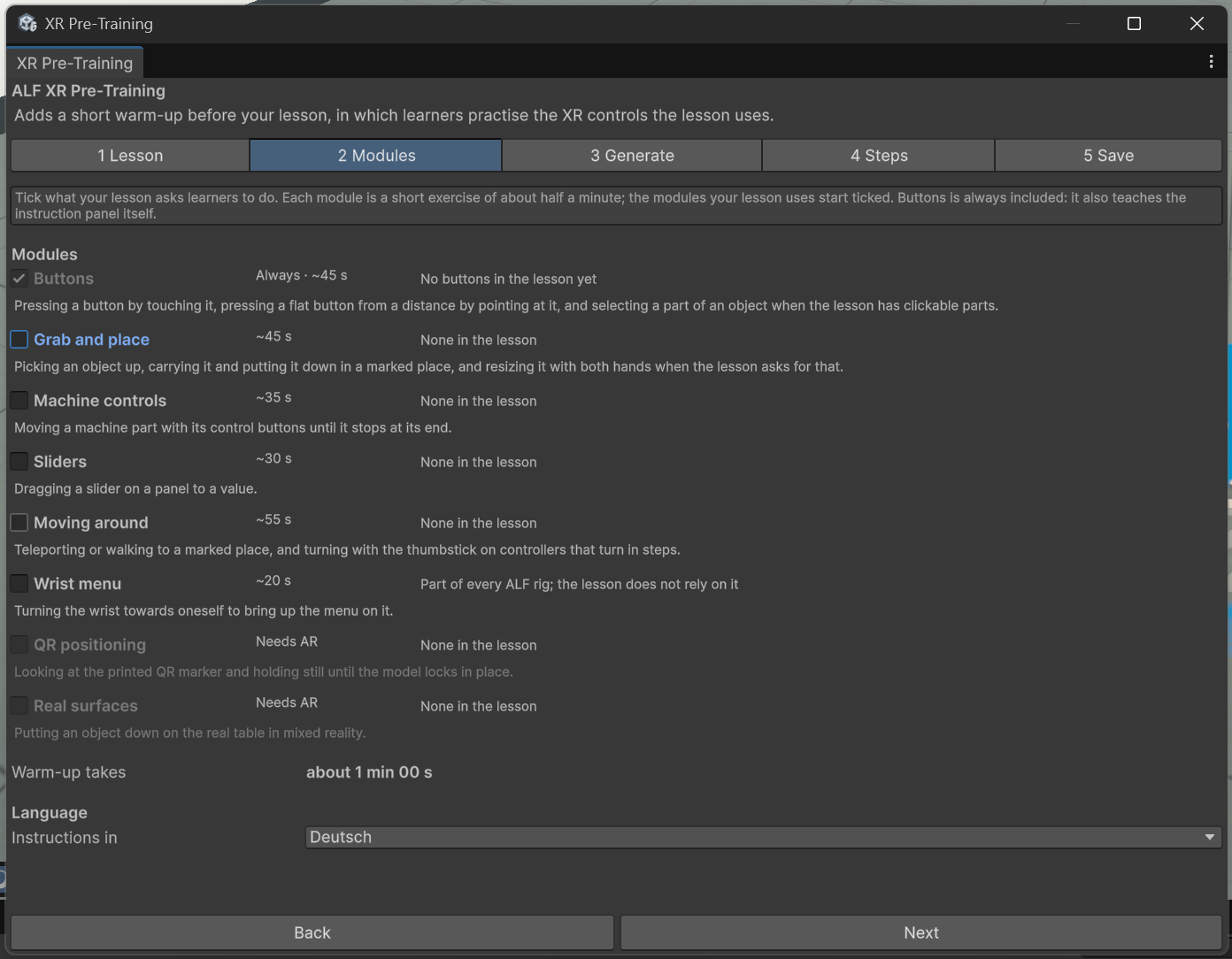Enable the Machine controls module checkbox
Viewport: 1232px width, 959px height.
[19, 401]
